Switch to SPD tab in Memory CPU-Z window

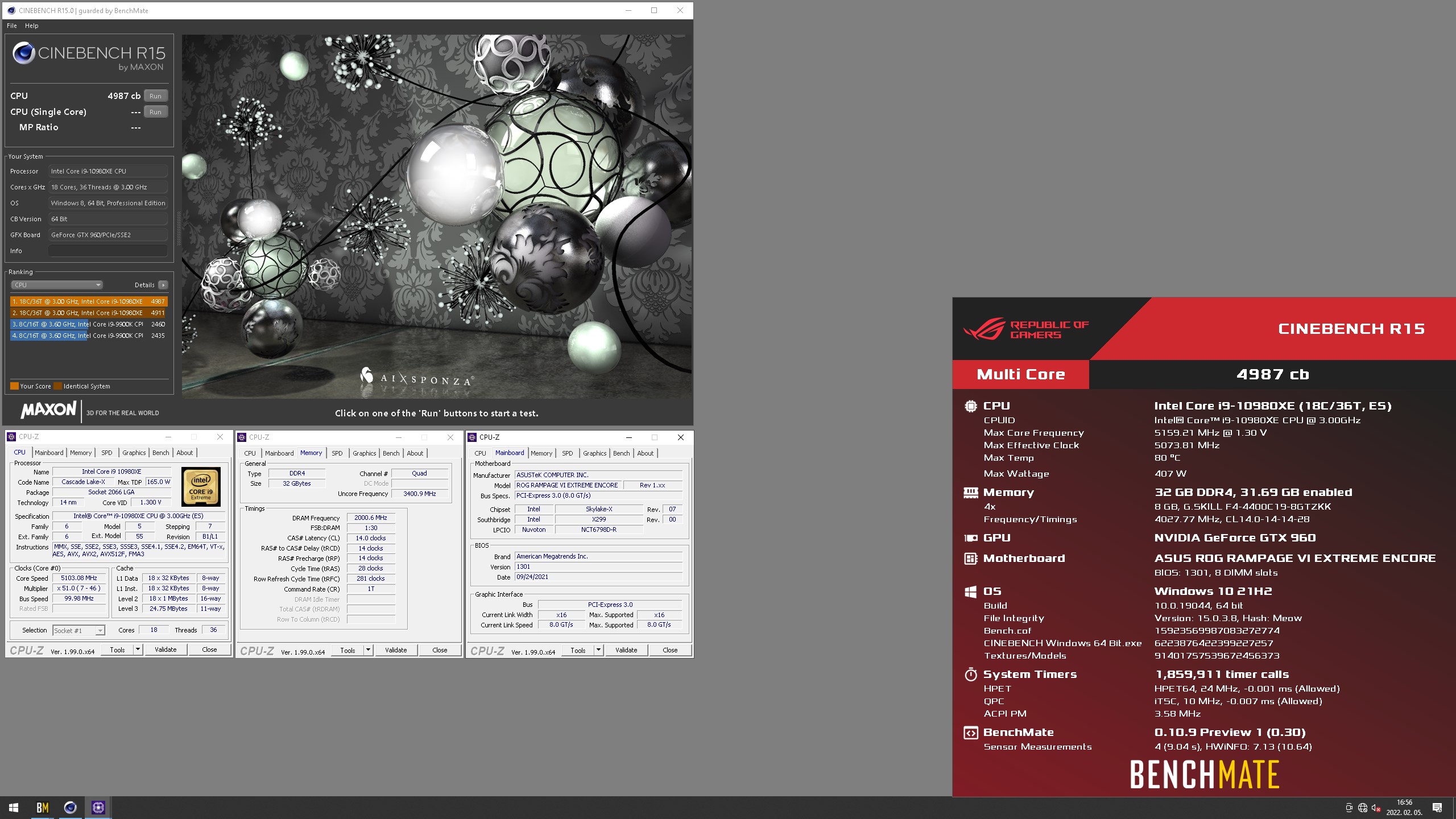point(337,453)
